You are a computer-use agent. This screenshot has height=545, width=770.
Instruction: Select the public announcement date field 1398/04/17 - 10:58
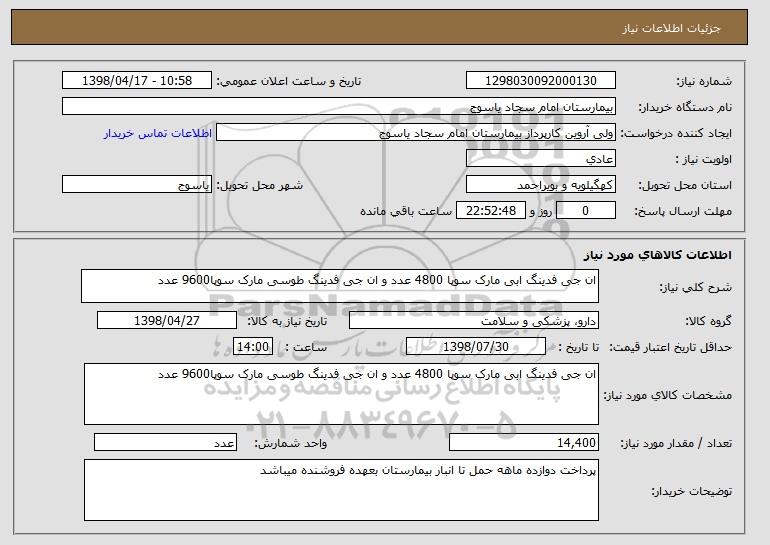tap(137, 81)
